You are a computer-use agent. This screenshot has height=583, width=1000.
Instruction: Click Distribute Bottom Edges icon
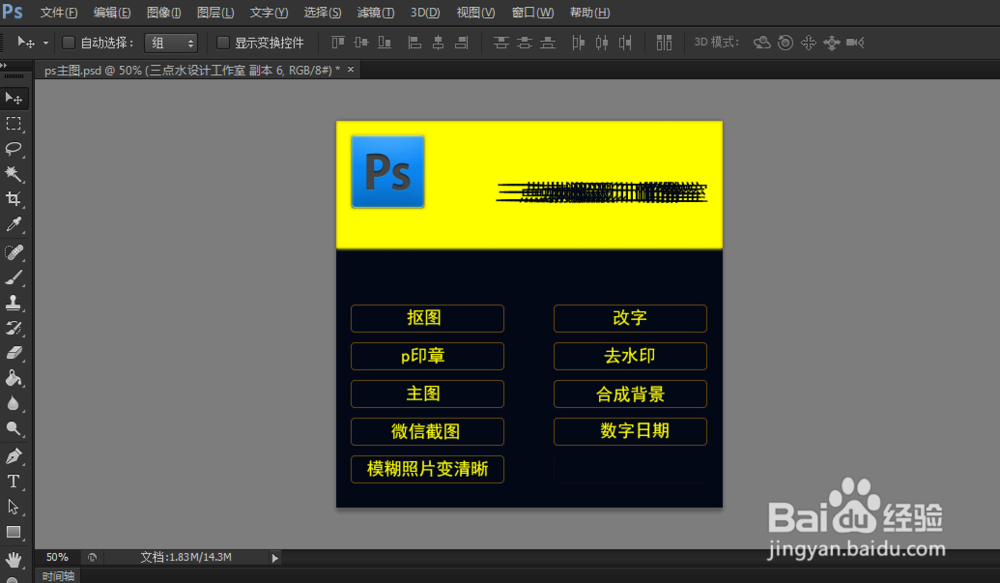[x=548, y=43]
